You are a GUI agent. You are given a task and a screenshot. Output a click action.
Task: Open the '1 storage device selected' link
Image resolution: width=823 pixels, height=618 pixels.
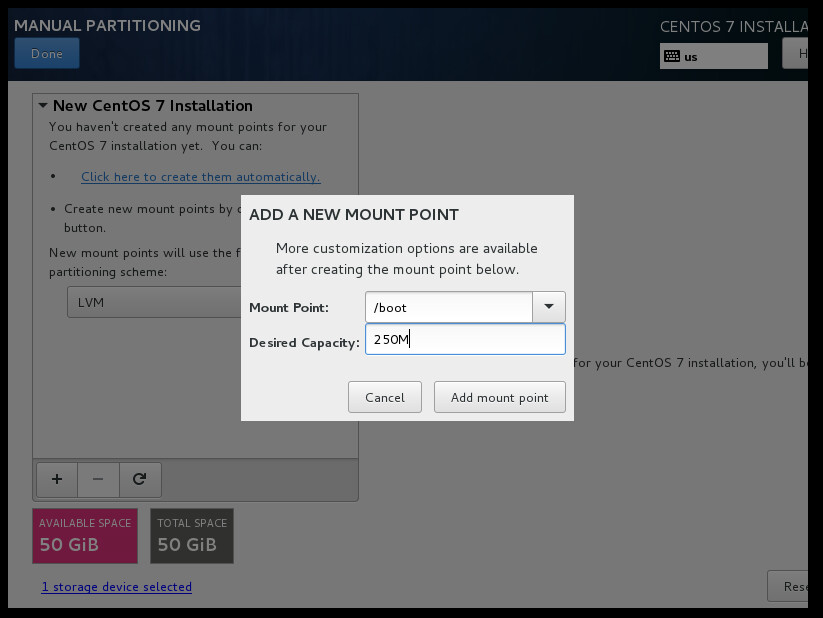coord(117,586)
